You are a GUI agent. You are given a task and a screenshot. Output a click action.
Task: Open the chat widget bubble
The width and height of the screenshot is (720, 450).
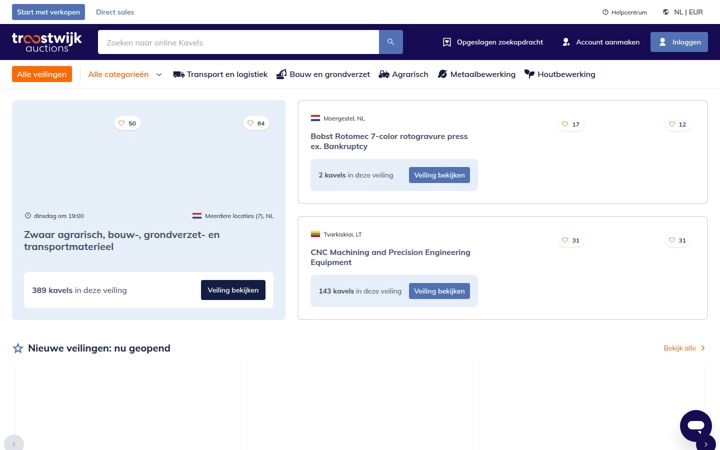[x=696, y=426]
